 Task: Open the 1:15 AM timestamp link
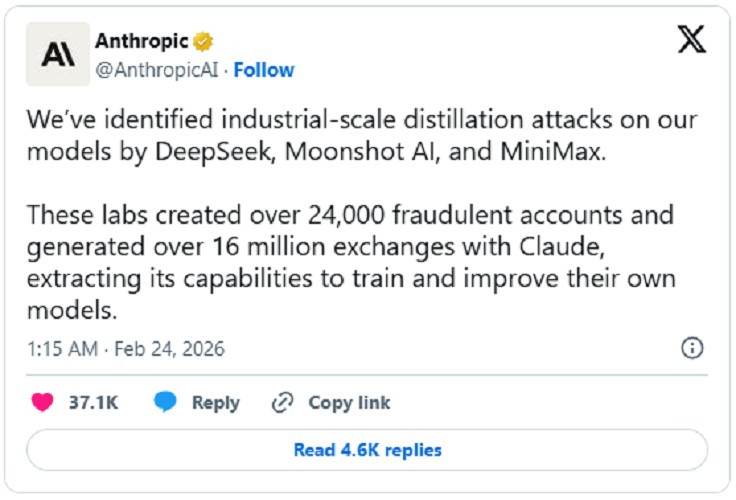point(60,349)
